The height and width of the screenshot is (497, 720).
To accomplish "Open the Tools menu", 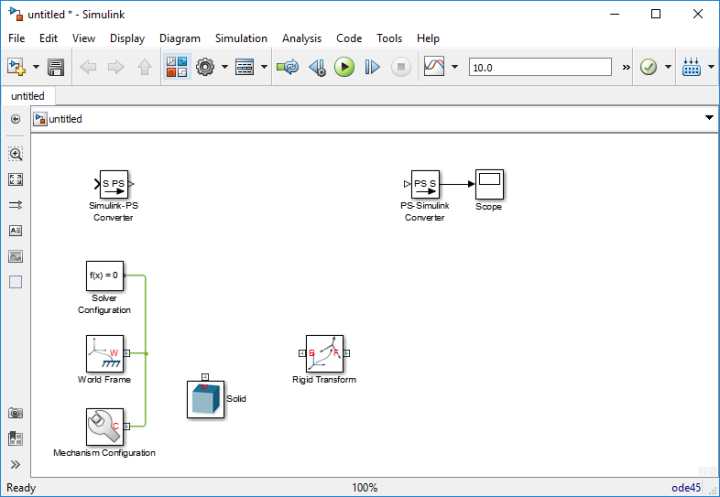I will pos(389,39).
